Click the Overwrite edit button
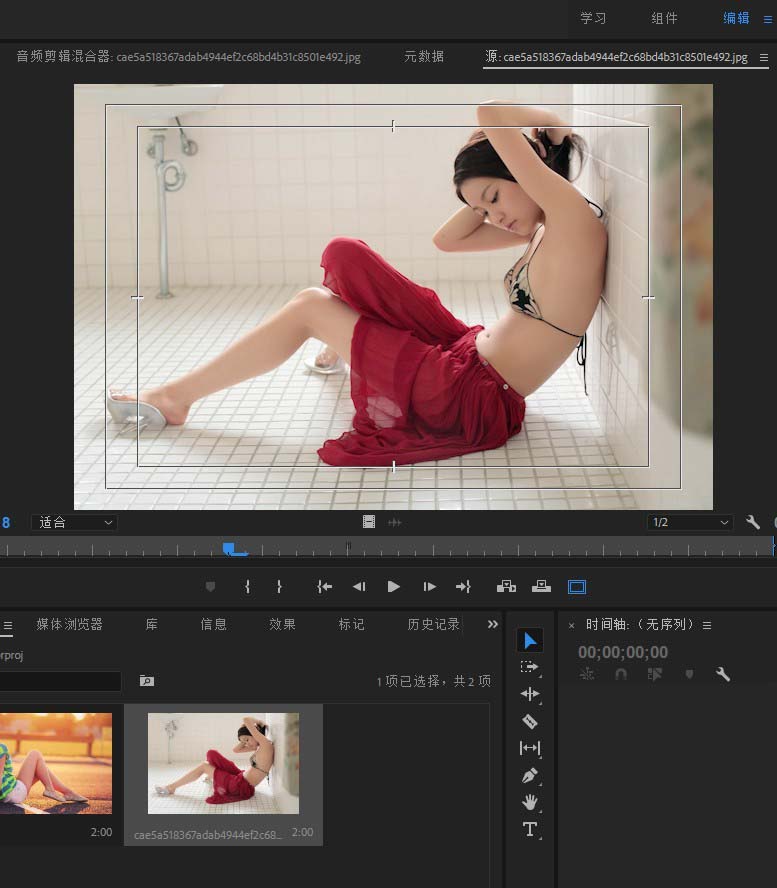 541,587
